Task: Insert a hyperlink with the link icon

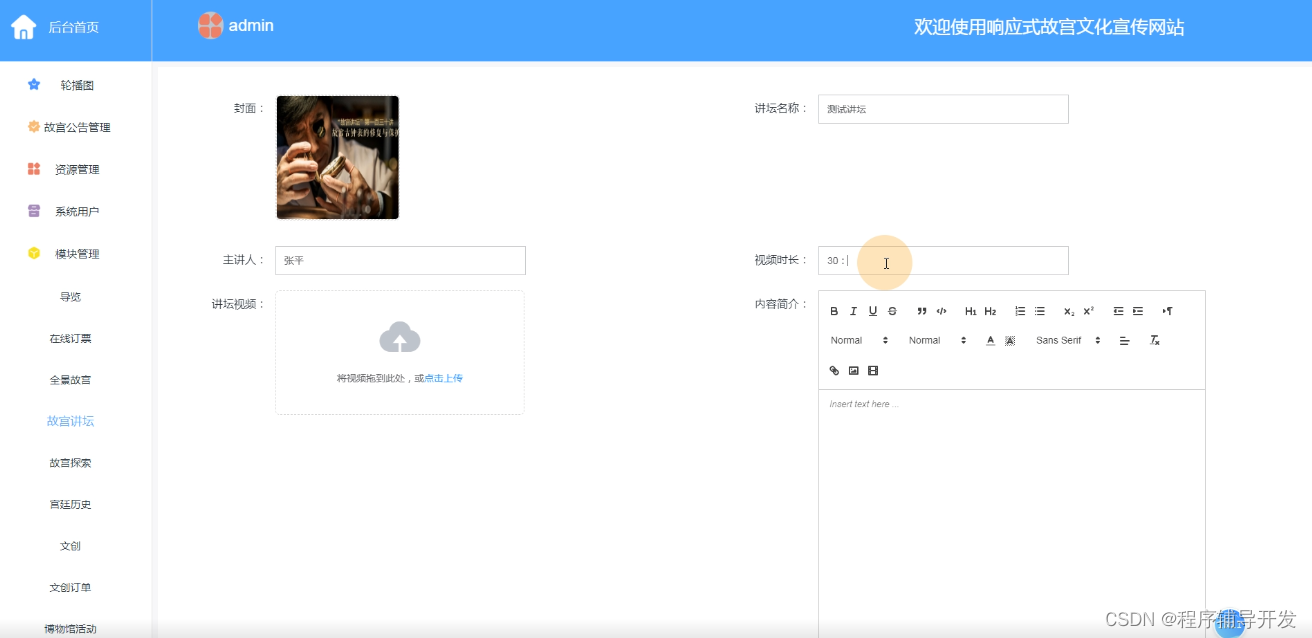Action: click(x=834, y=371)
